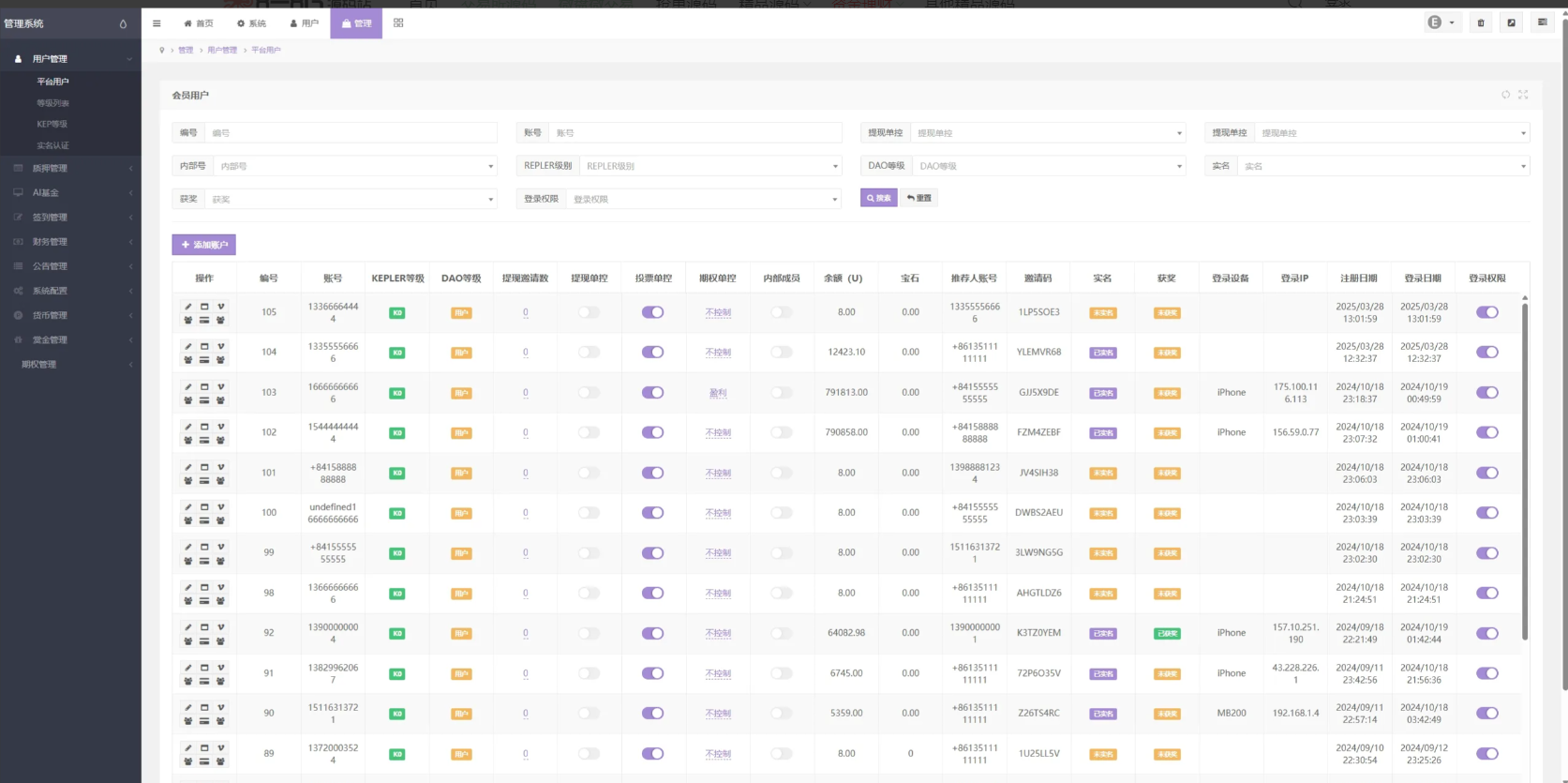Click the 编号 filter input field
This screenshot has height=783, width=1568.
click(350, 133)
